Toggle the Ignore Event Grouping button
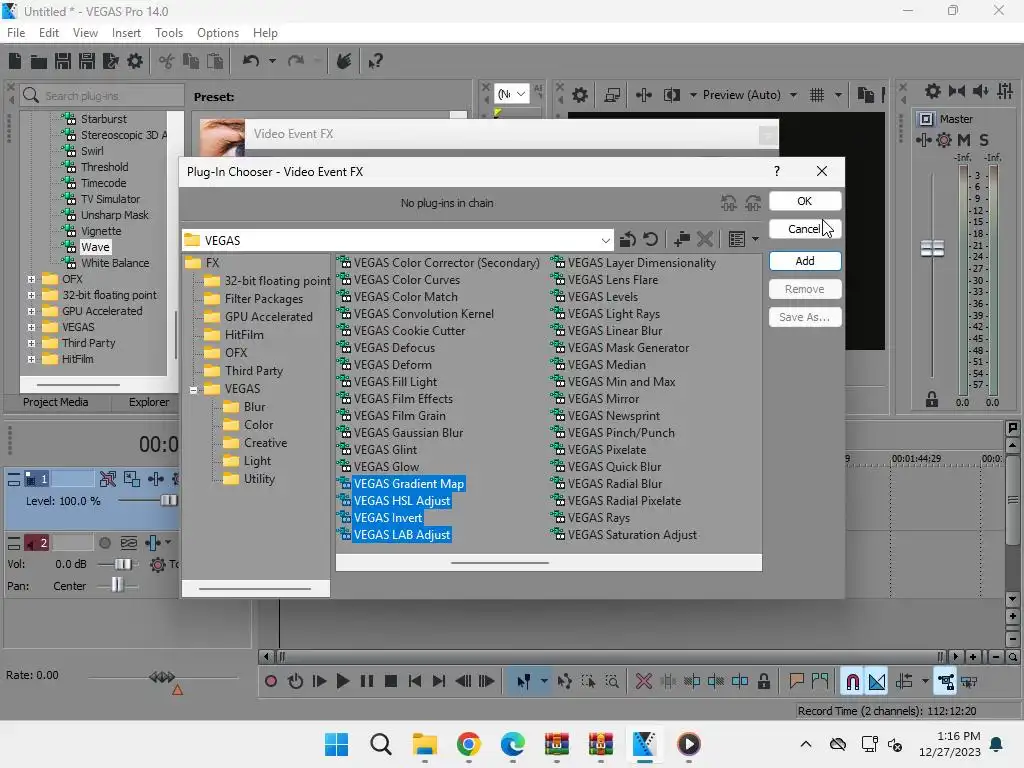Image resolution: width=1024 pixels, height=768 pixels. (x=969, y=682)
